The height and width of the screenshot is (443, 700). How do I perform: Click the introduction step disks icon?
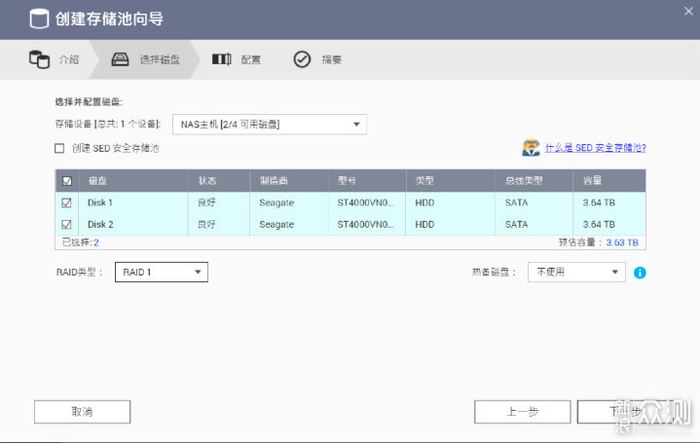[39, 59]
